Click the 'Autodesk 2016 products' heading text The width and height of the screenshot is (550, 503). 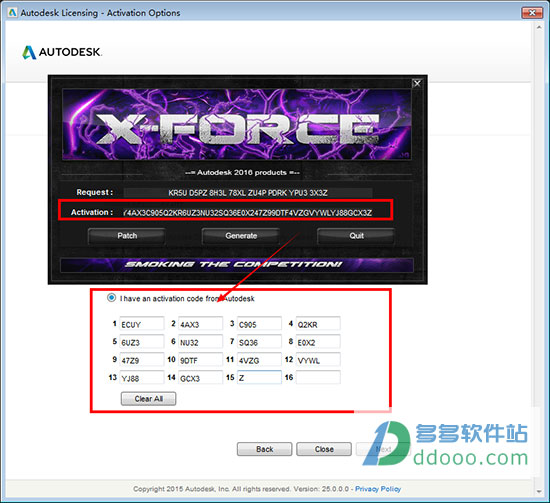[x=242, y=173]
